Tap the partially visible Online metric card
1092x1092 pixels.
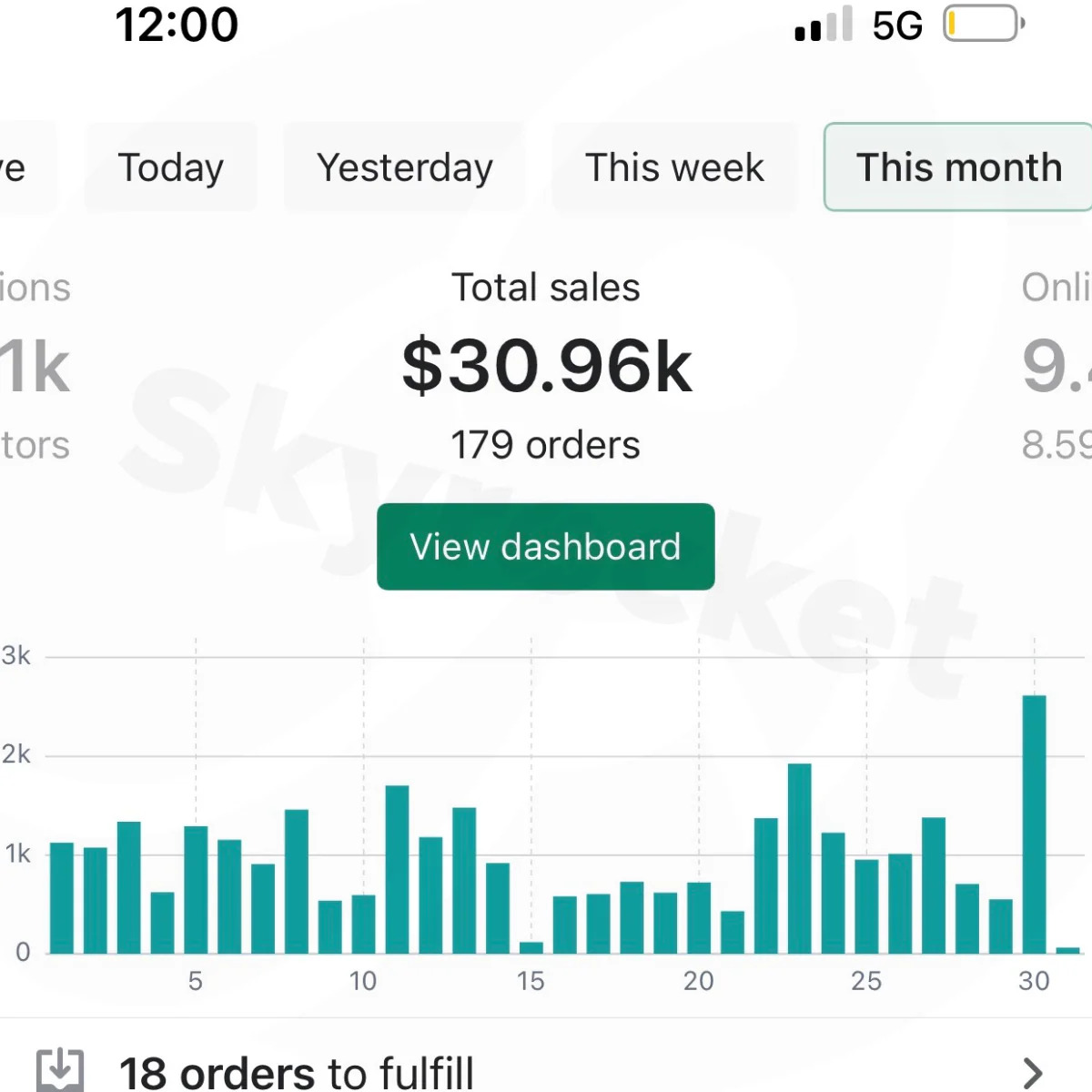1056,364
